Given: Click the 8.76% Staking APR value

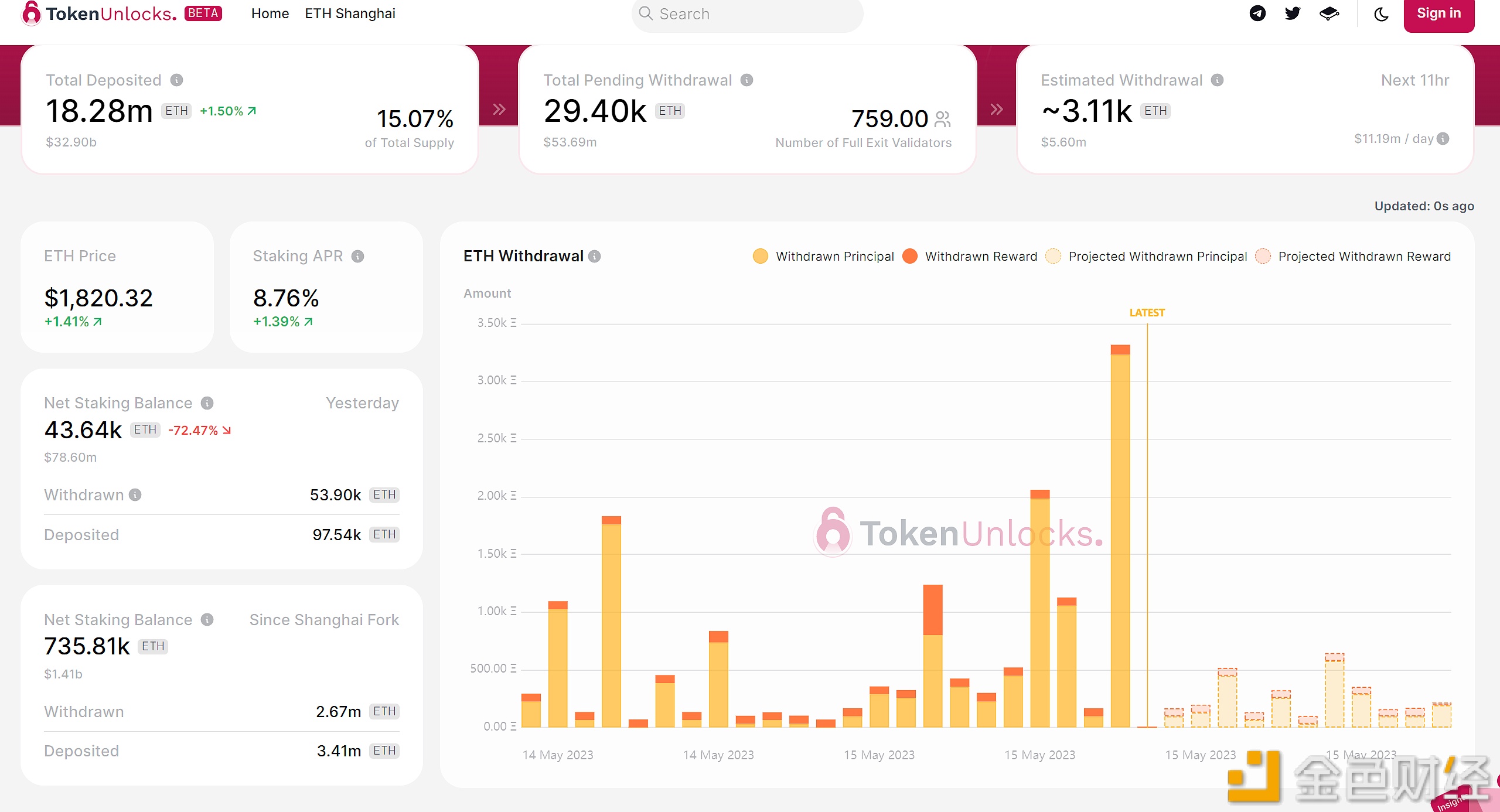Looking at the screenshot, I should [x=286, y=298].
